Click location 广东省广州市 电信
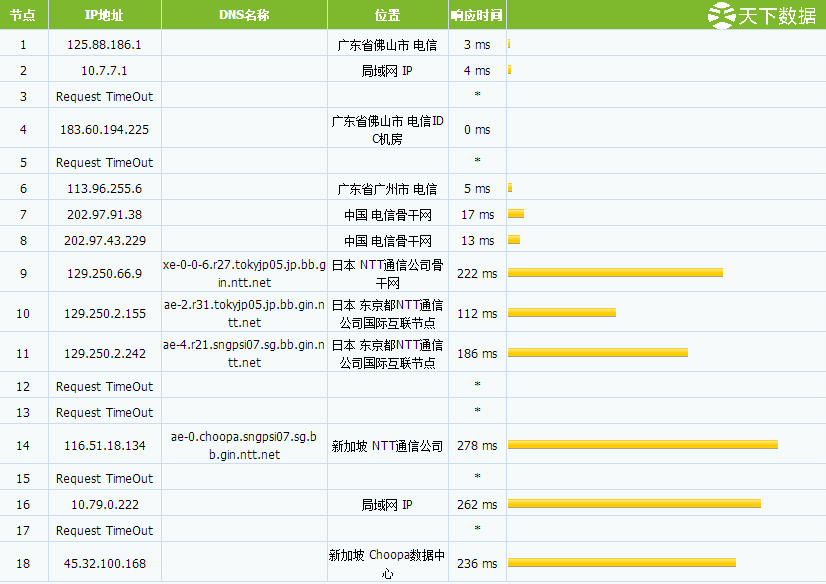826x584 pixels. (x=387, y=189)
